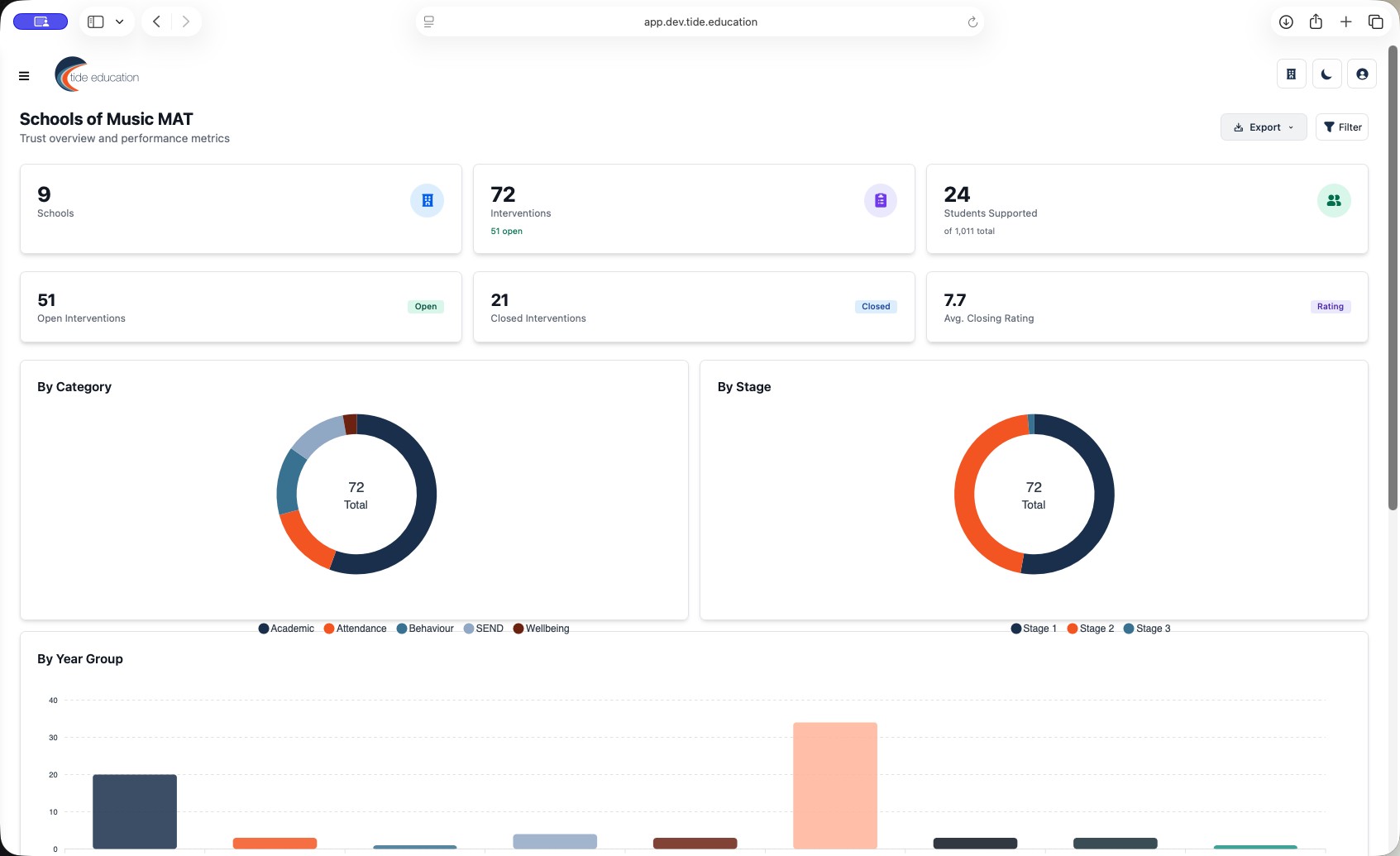Click the page vertical scrollbar
Viewport: 1400px width, 856px height.
tap(1393, 278)
